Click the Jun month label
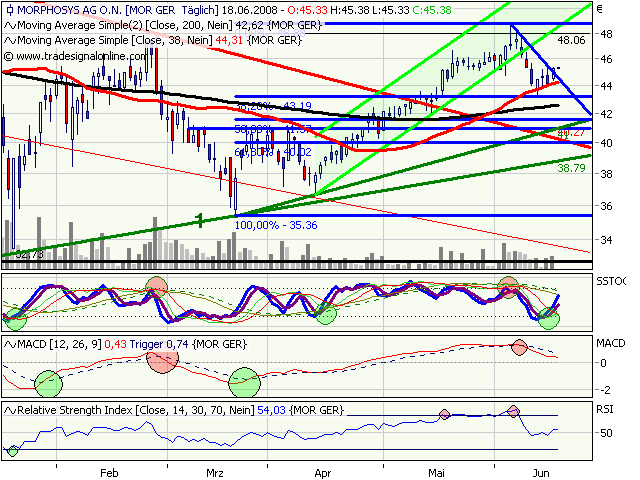The width and height of the screenshot is (640, 480). (541, 473)
